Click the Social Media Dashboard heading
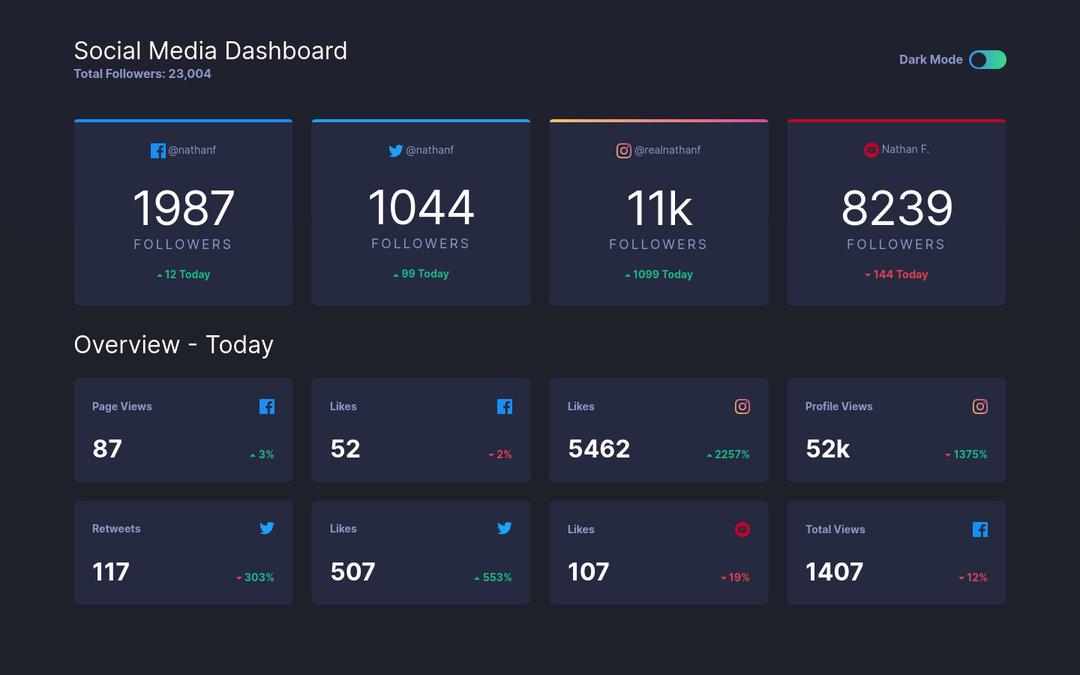The height and width of the screenshot is (675, 1080). click(x=210, y=51)
